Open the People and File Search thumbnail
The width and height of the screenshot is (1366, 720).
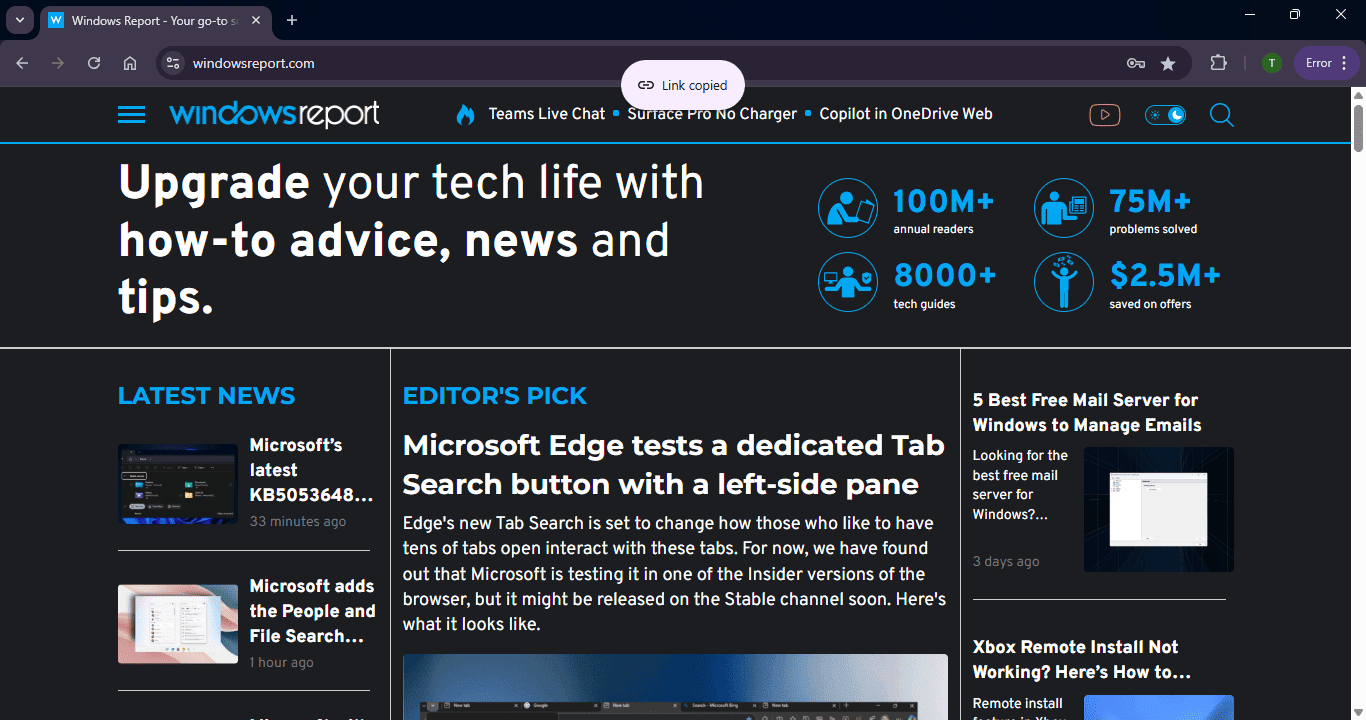pos(178,624)
